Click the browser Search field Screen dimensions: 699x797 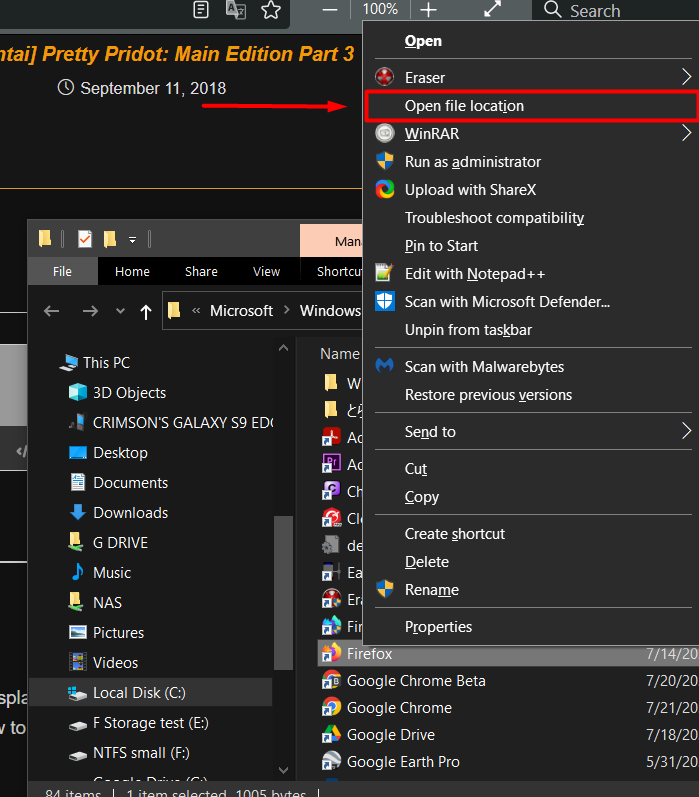click(608, 11)
